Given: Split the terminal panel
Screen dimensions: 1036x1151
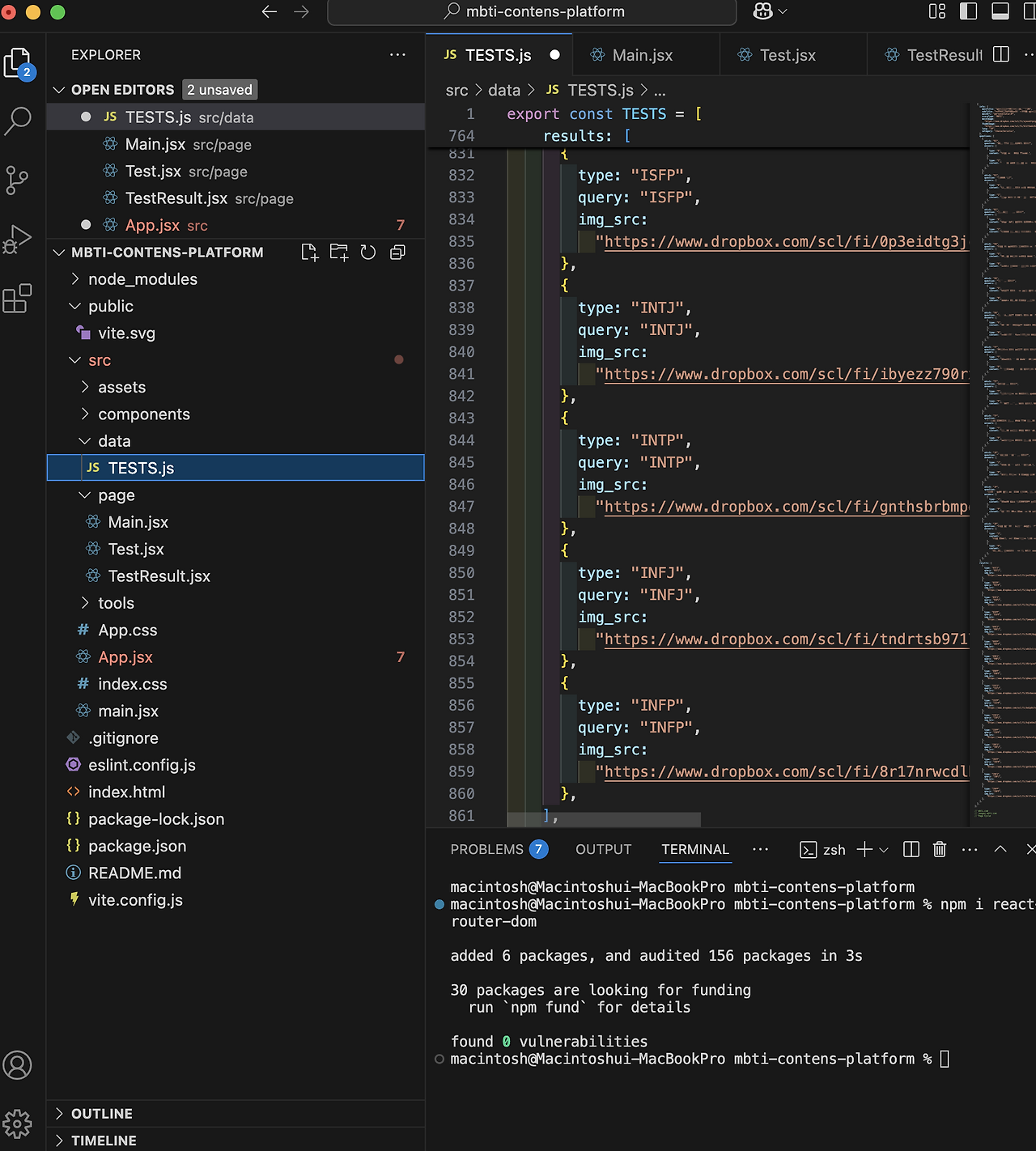Looking at the screenshot, I should tap(911, 849).
